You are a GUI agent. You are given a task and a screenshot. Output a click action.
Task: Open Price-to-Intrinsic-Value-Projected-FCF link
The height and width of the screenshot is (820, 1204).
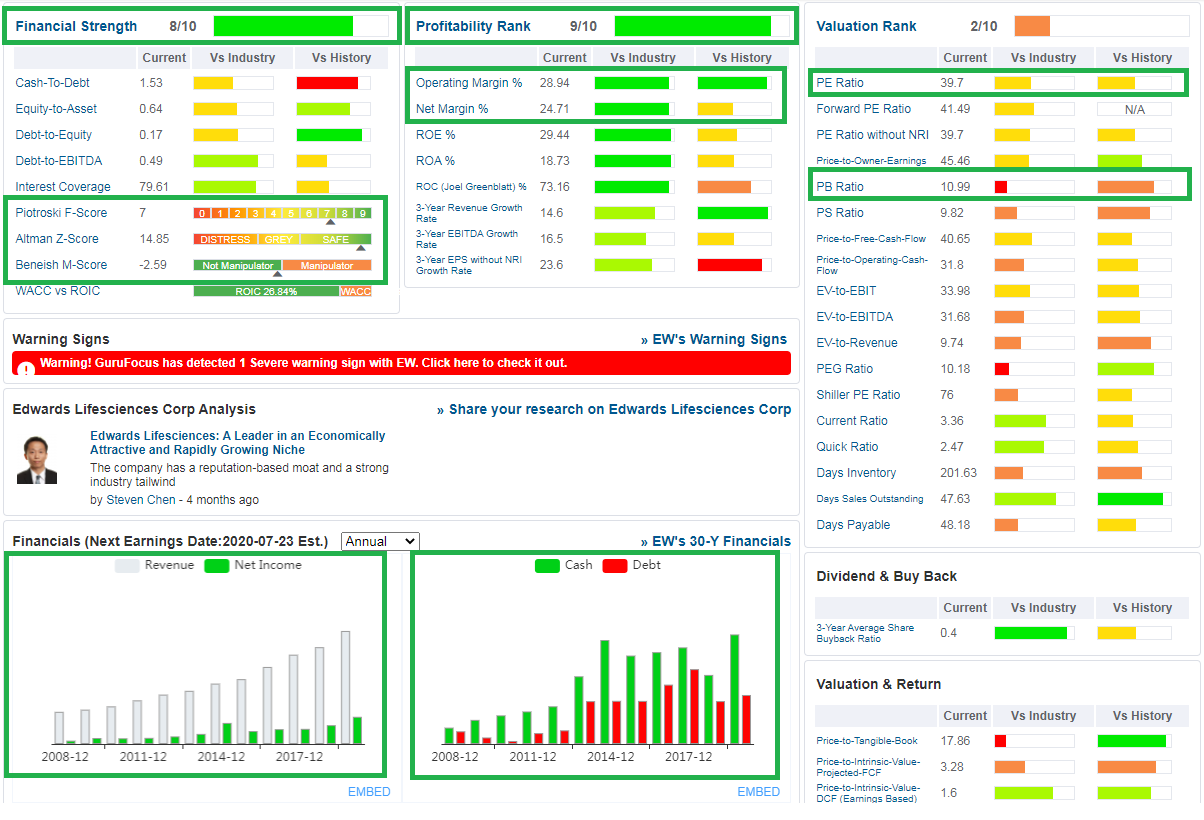point(868,767)
